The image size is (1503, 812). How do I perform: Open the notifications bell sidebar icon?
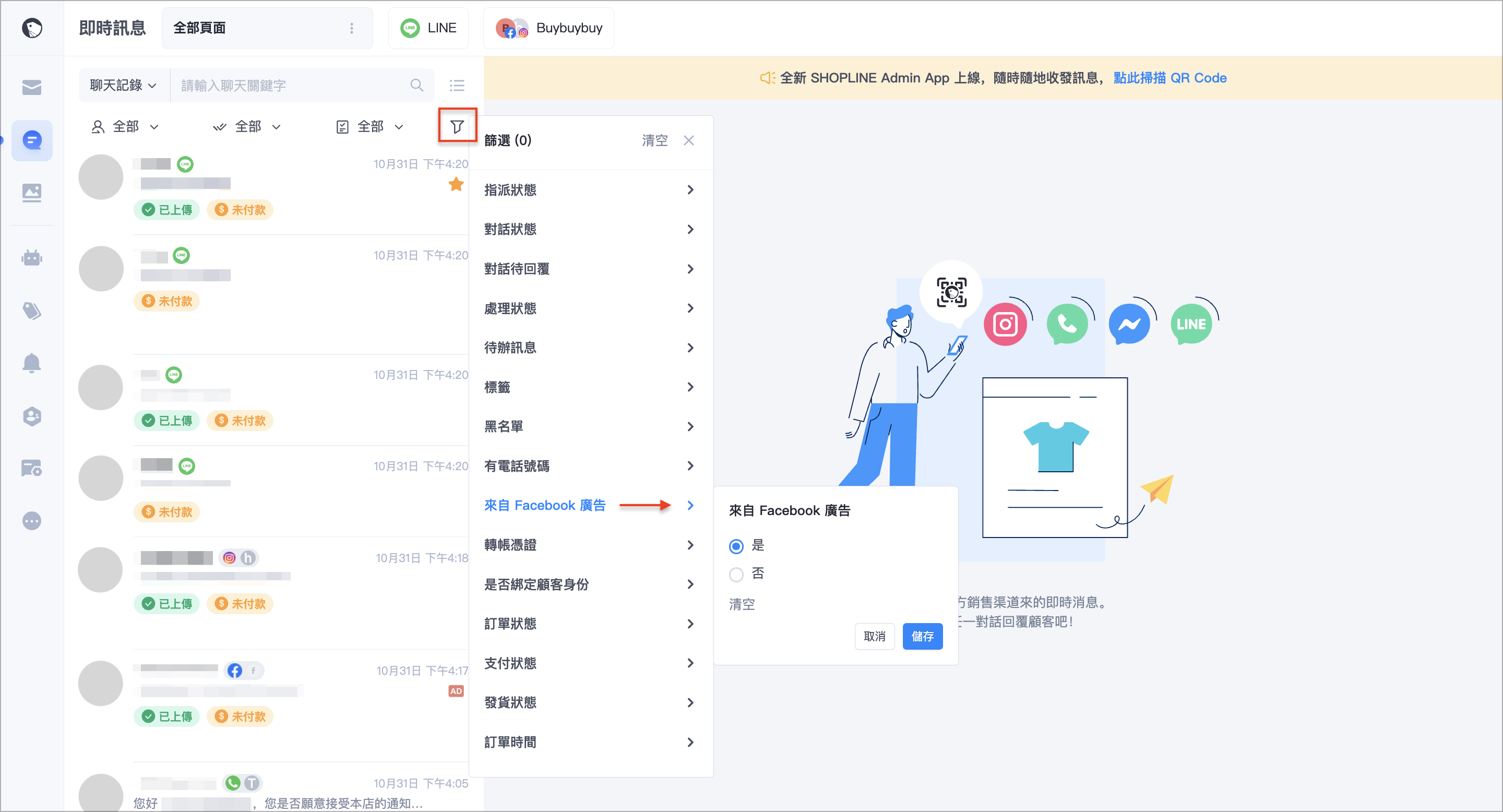[x=31, y=363]
